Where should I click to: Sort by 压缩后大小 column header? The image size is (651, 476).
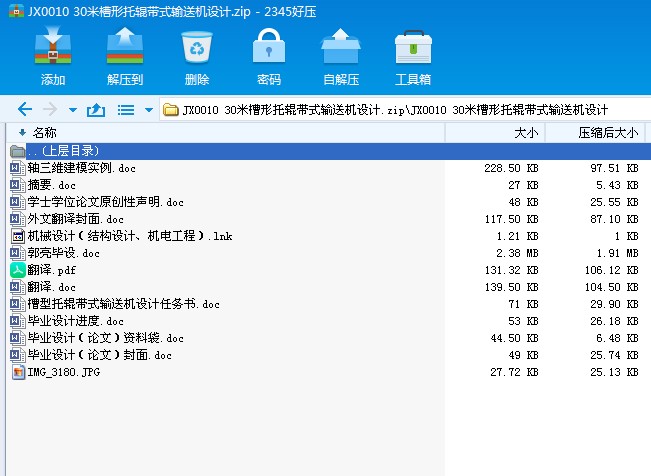(607, 132)
